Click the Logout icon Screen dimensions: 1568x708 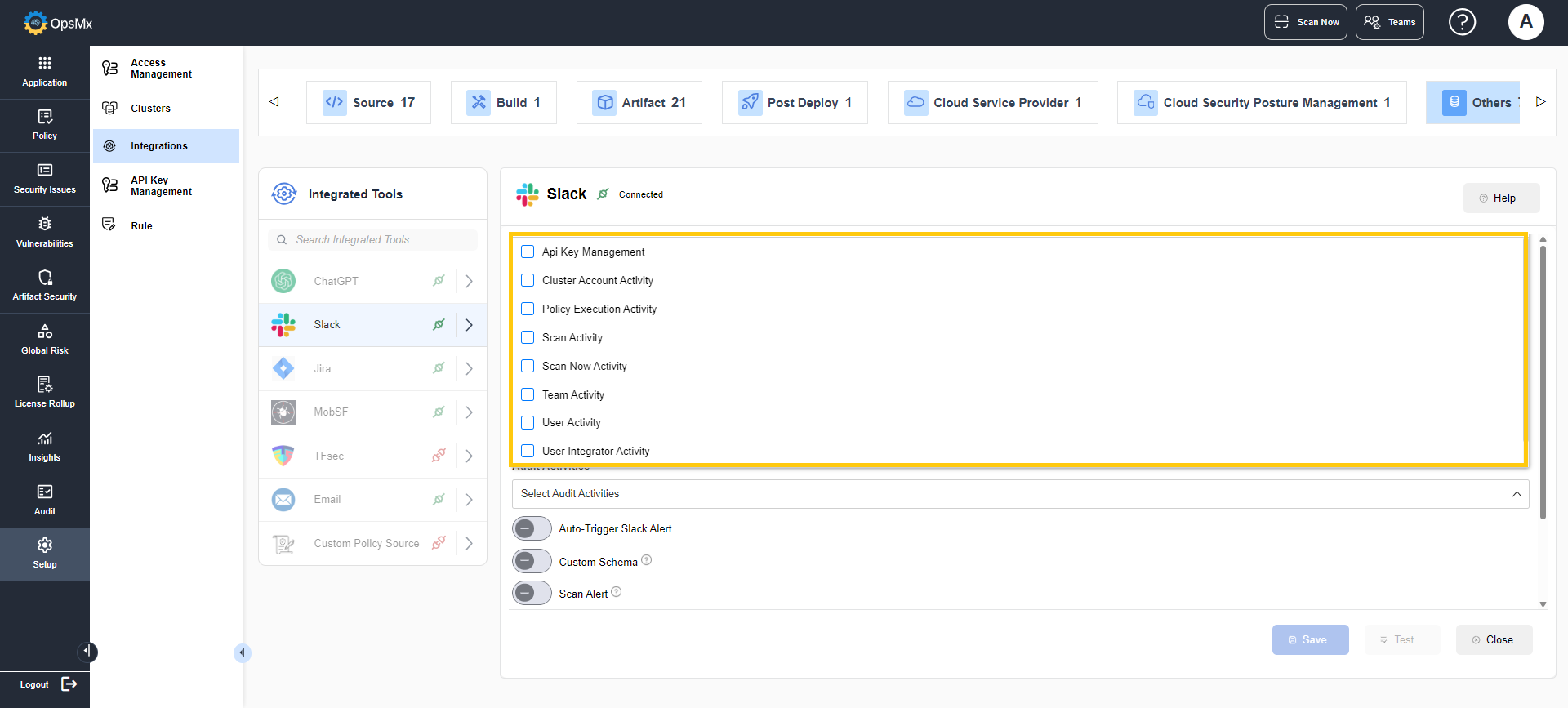(x=69, y=684)
